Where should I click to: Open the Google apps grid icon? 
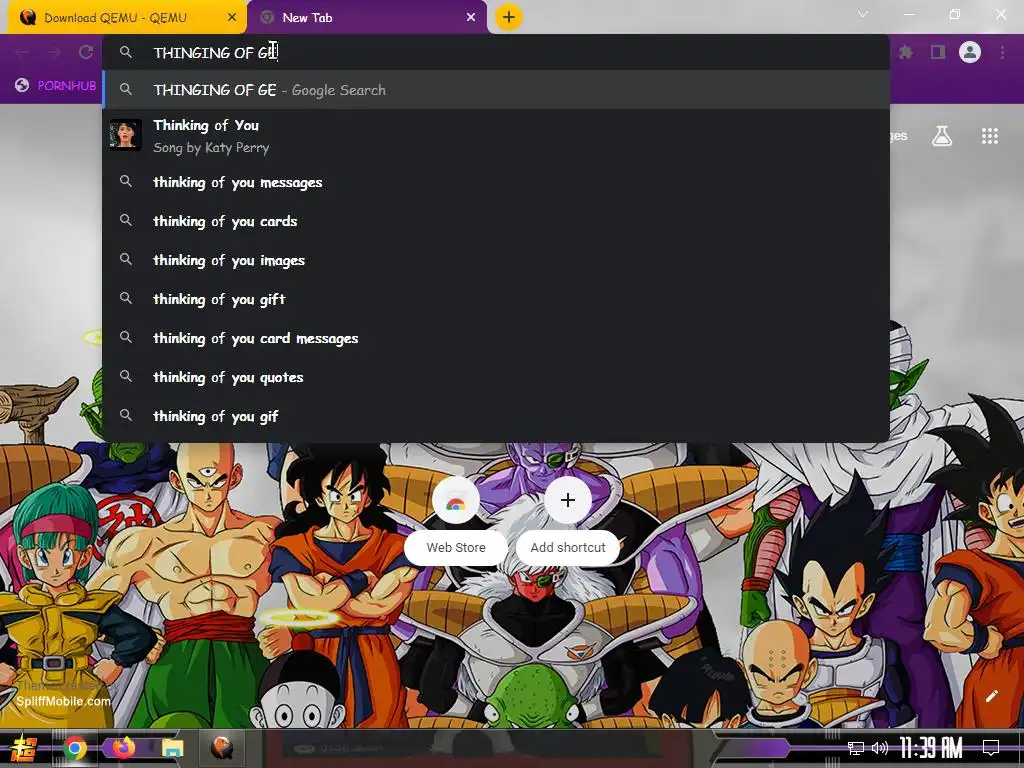point(990,136)
